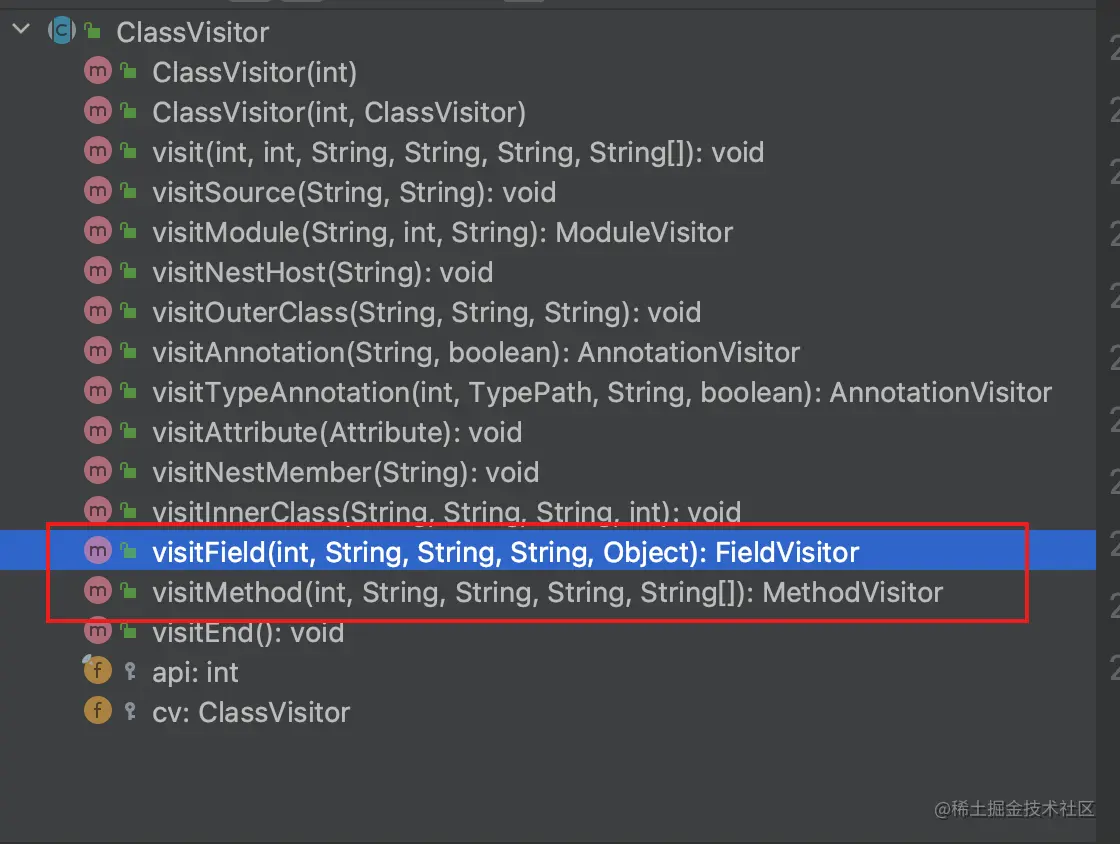Click public access icon beside visitAttribute
The image size is (1120, 844).
pos(129,431)
